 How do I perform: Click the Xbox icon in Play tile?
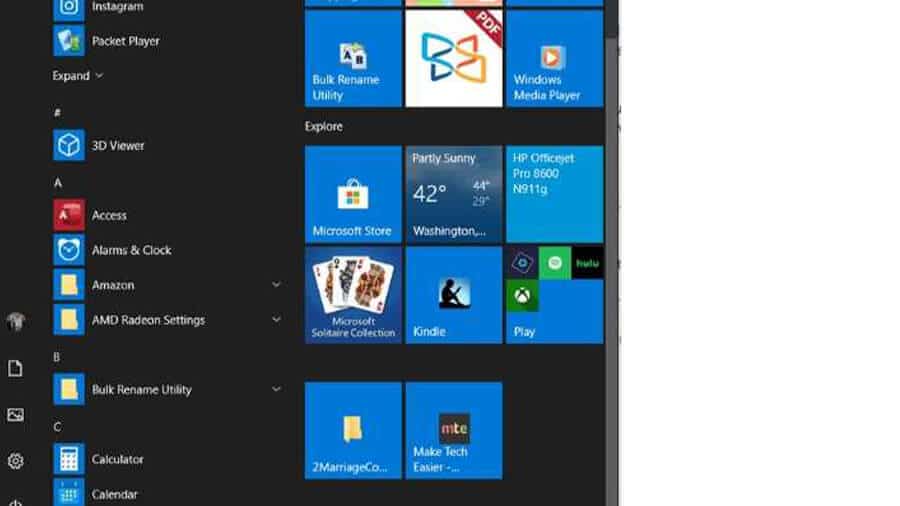point(522,296)
